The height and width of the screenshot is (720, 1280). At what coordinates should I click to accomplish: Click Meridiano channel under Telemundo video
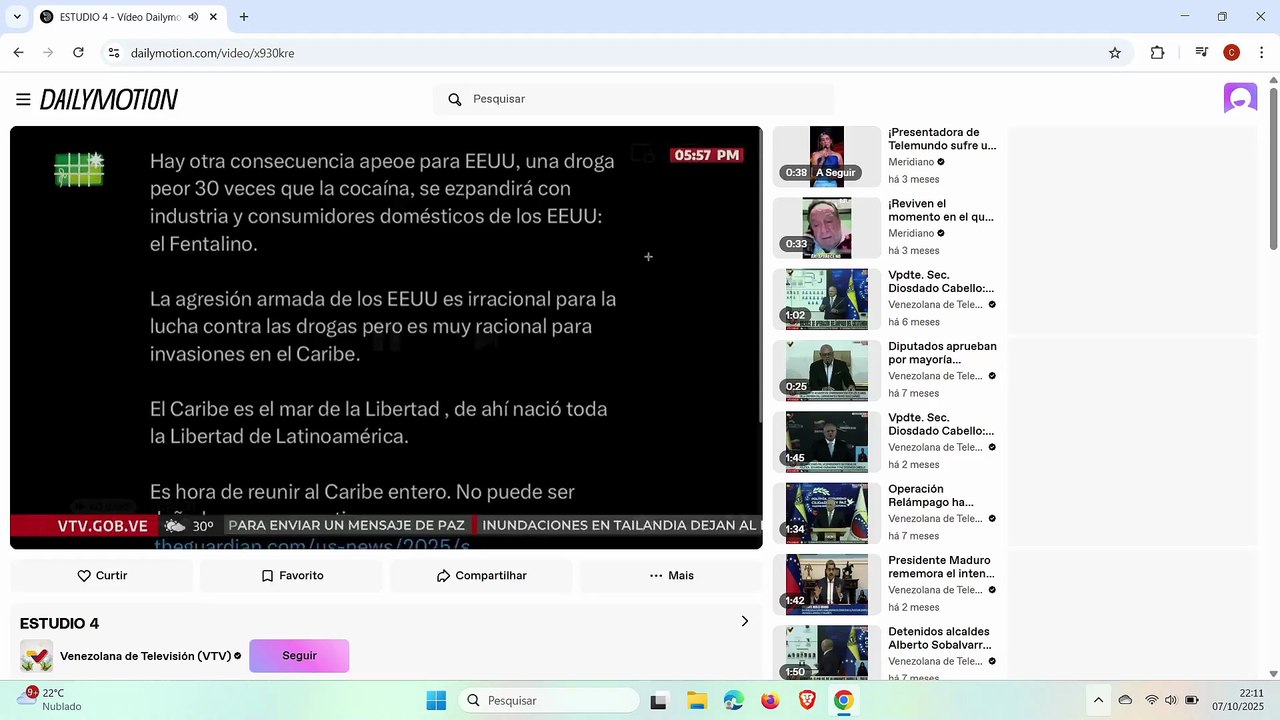tap(911, 162)
